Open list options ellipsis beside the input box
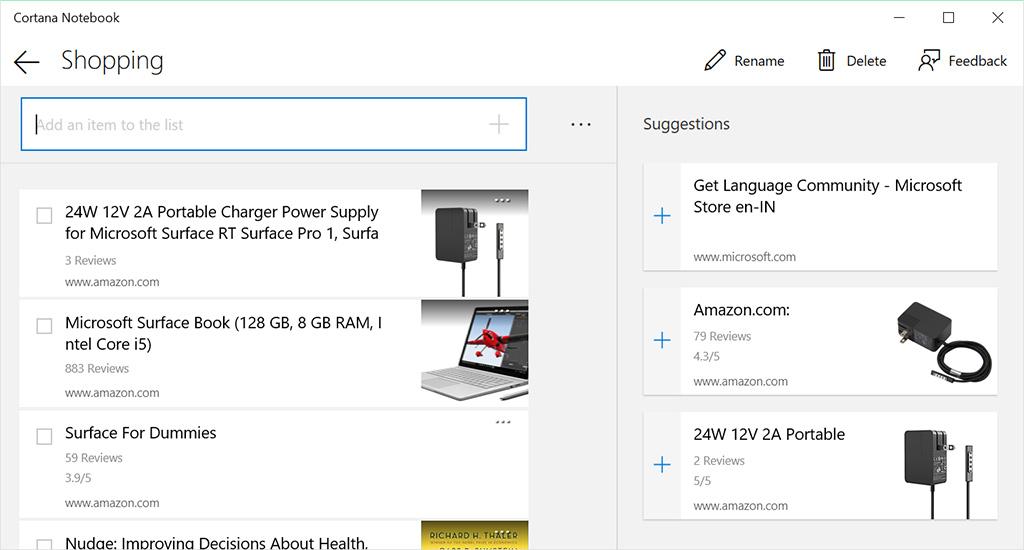 tap(581, 124)
